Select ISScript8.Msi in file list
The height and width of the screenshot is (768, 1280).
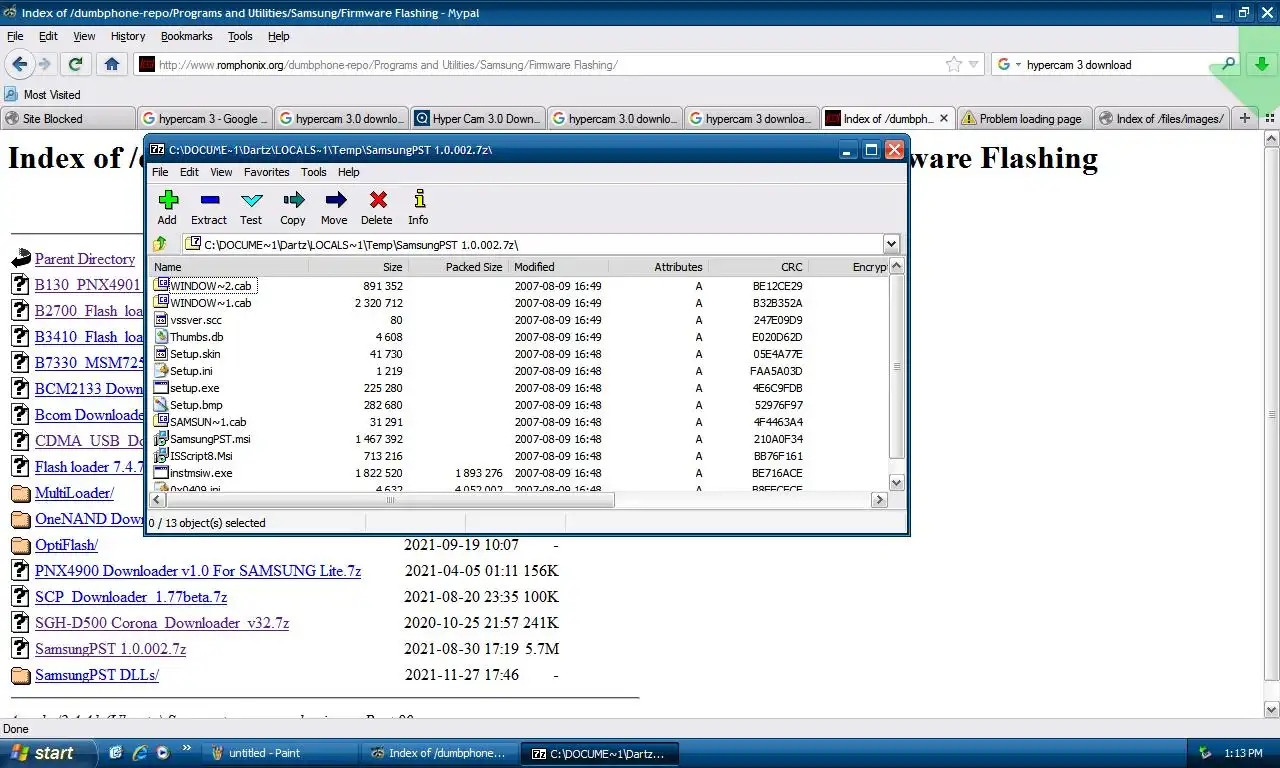[201, 456]
